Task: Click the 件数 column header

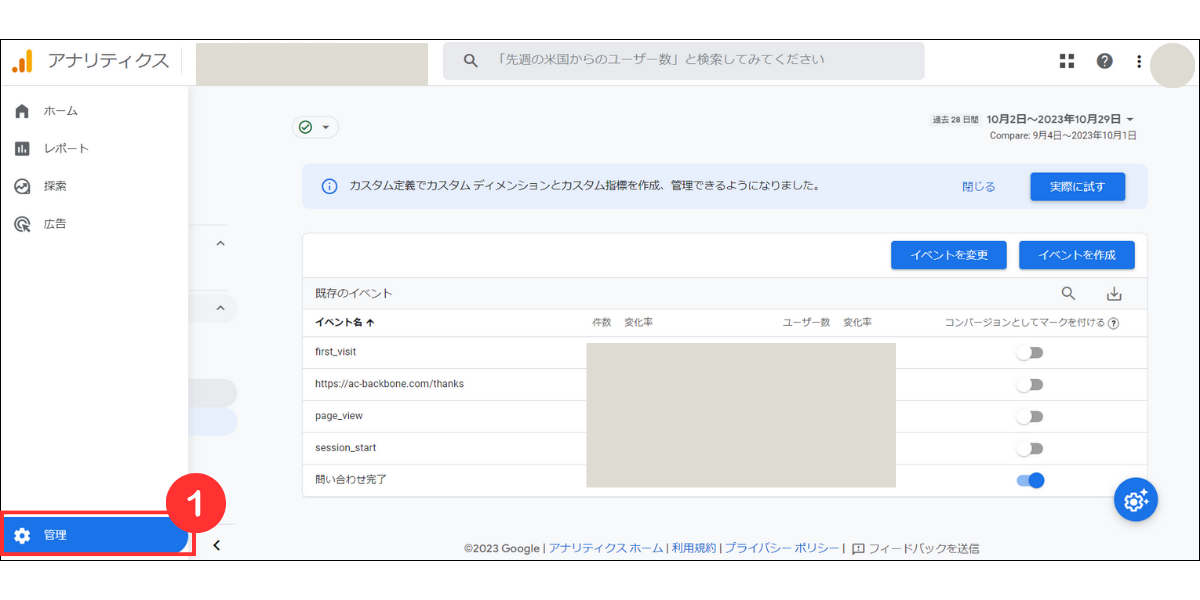Action: click(x=601, y=322)
